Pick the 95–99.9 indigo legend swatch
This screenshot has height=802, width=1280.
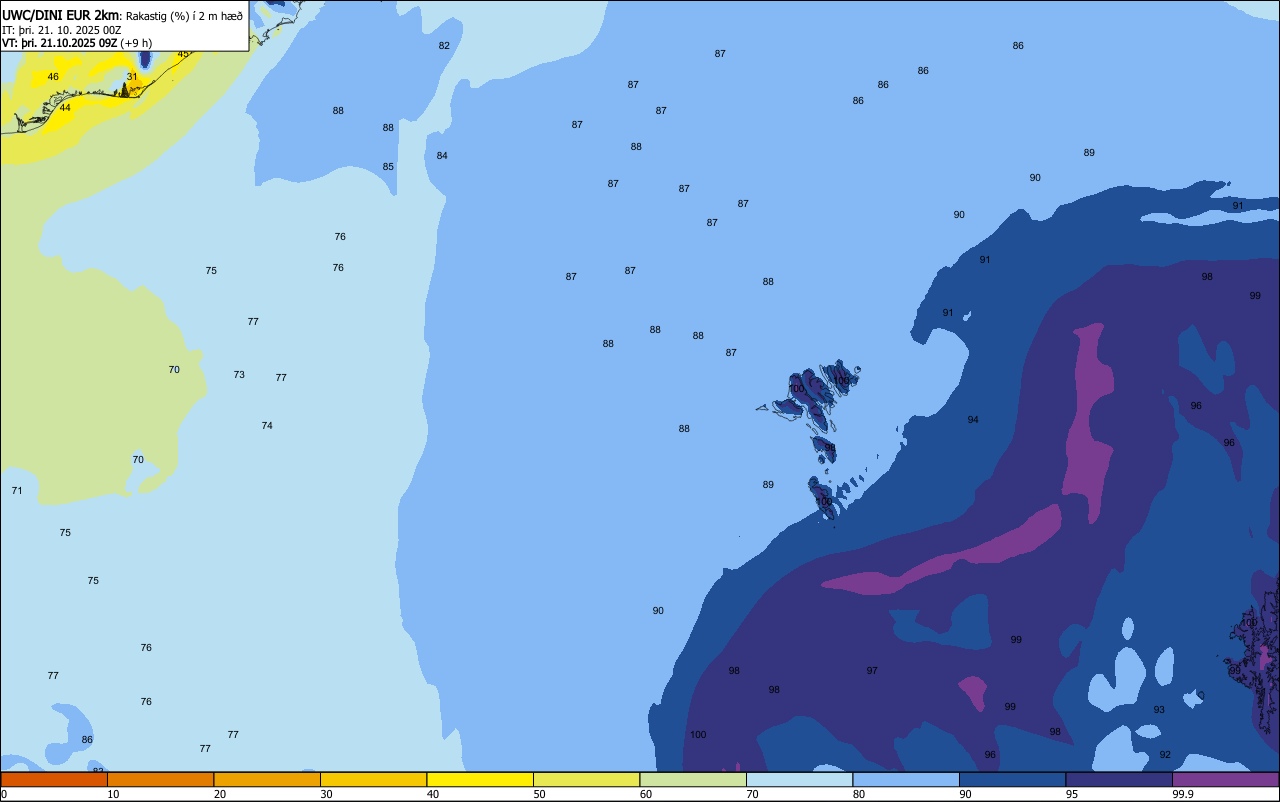point(1119,779)
